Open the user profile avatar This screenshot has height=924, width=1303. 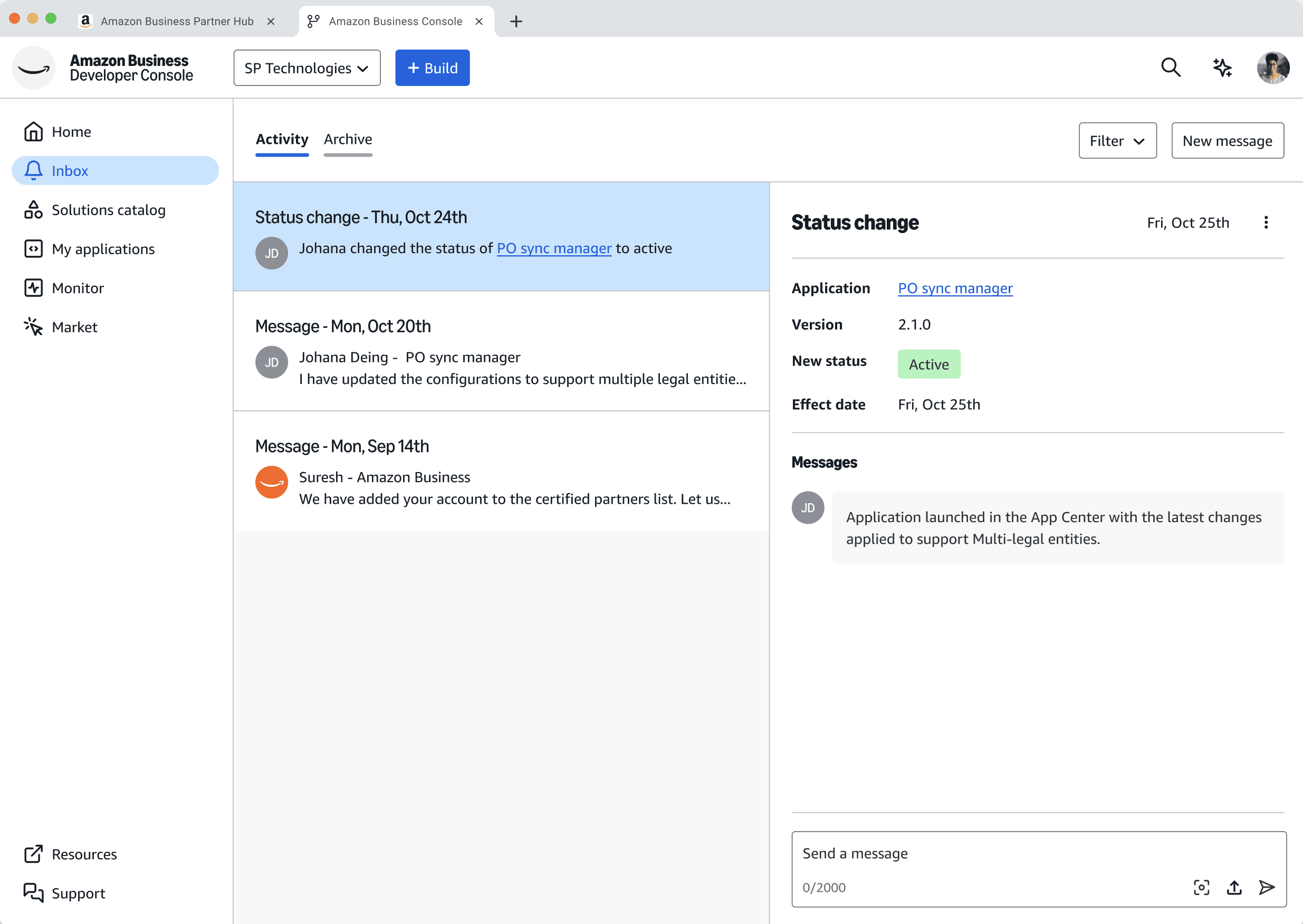[1273, 68]
